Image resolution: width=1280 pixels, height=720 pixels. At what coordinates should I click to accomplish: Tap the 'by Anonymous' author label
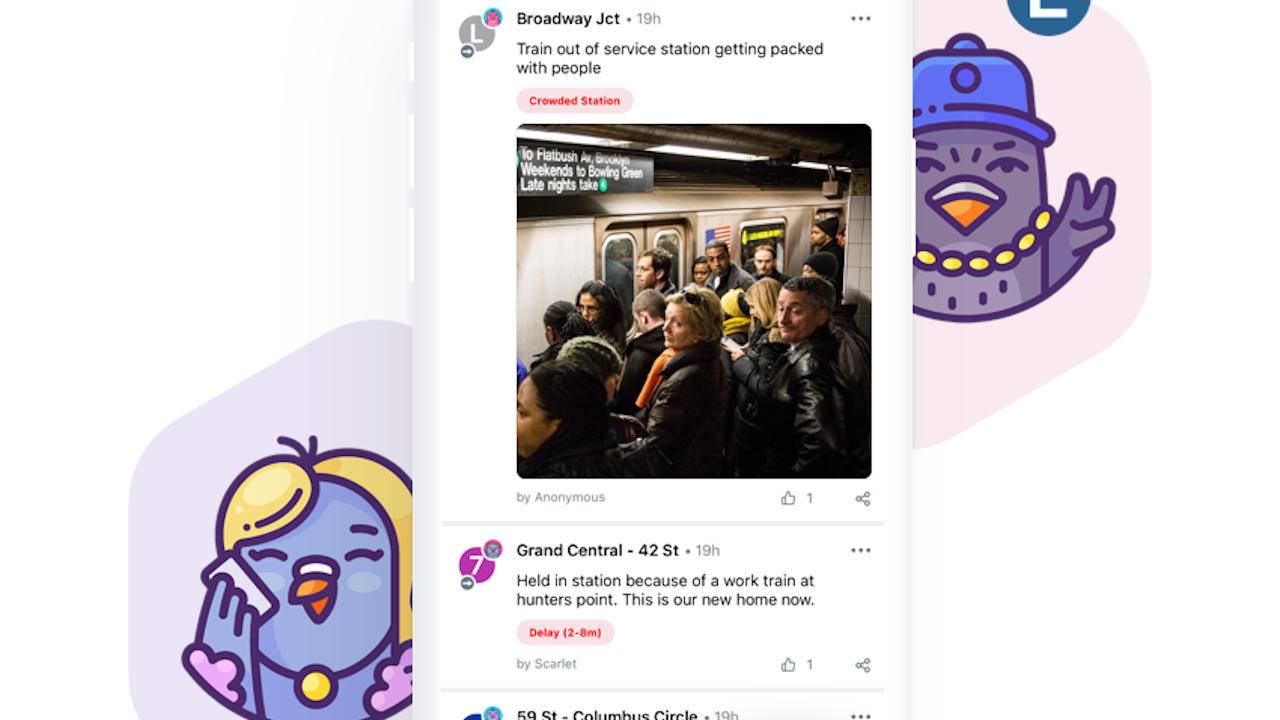[561, 498]
